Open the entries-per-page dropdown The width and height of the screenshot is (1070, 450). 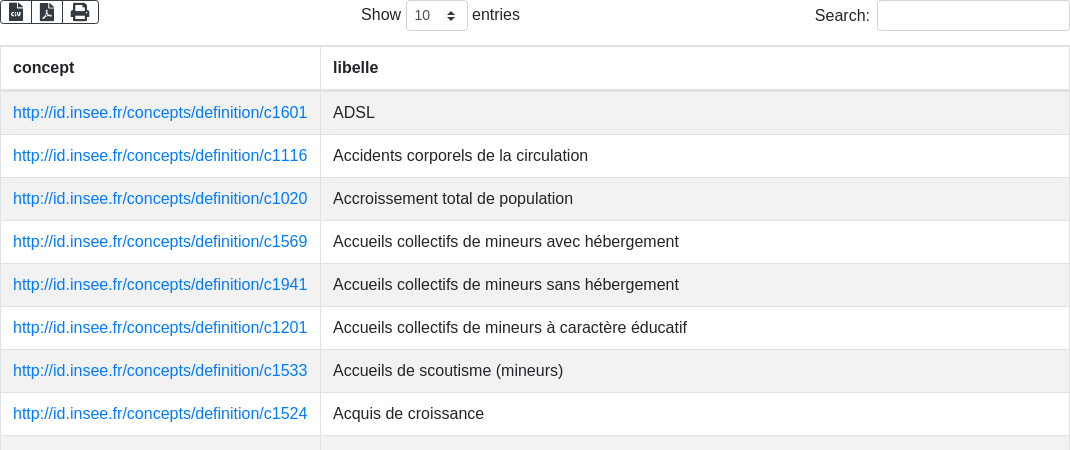[437, 15]
